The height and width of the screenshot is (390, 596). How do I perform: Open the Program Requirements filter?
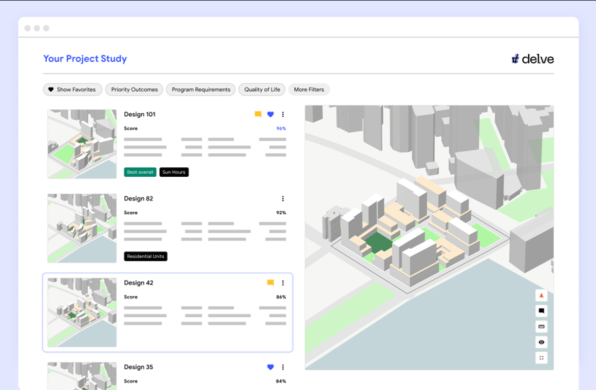201,89
